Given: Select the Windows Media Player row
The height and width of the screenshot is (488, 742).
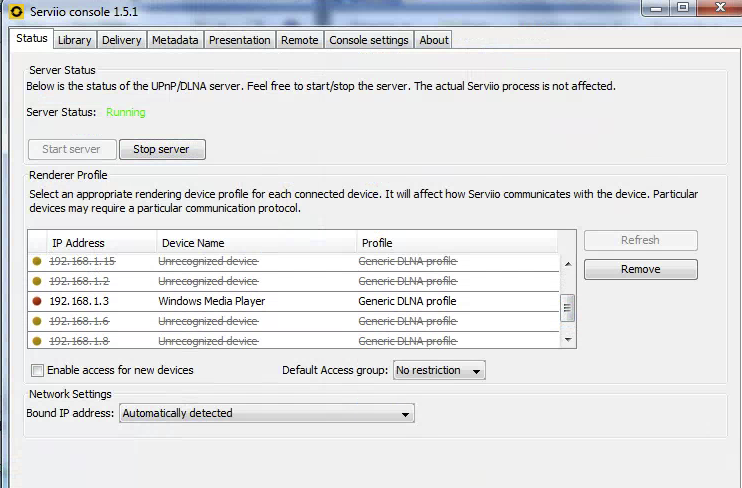Looking at the screenshot, I should (x=211, y=301).
